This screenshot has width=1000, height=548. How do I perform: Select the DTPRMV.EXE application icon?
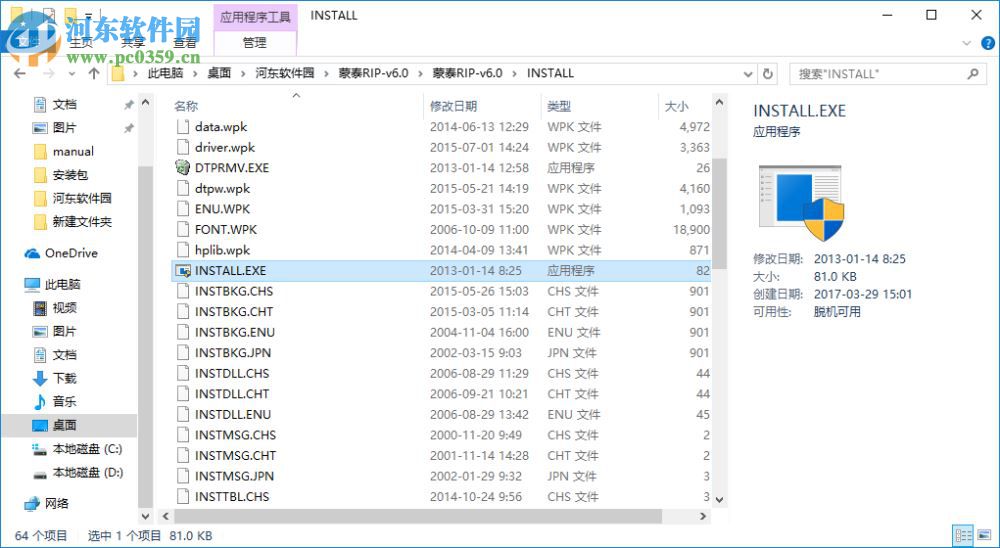click(183, 168)
